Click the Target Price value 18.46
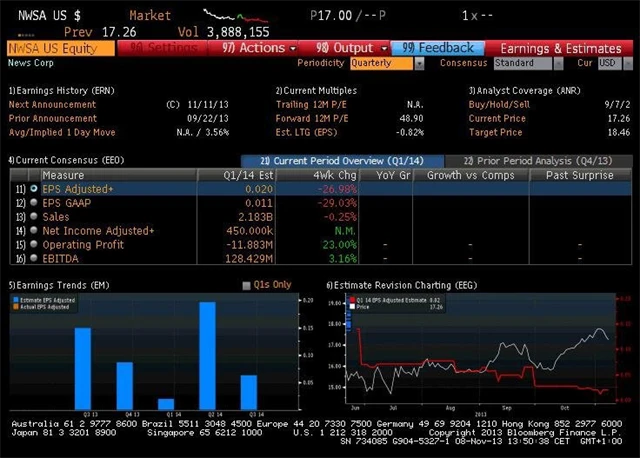 619,132
